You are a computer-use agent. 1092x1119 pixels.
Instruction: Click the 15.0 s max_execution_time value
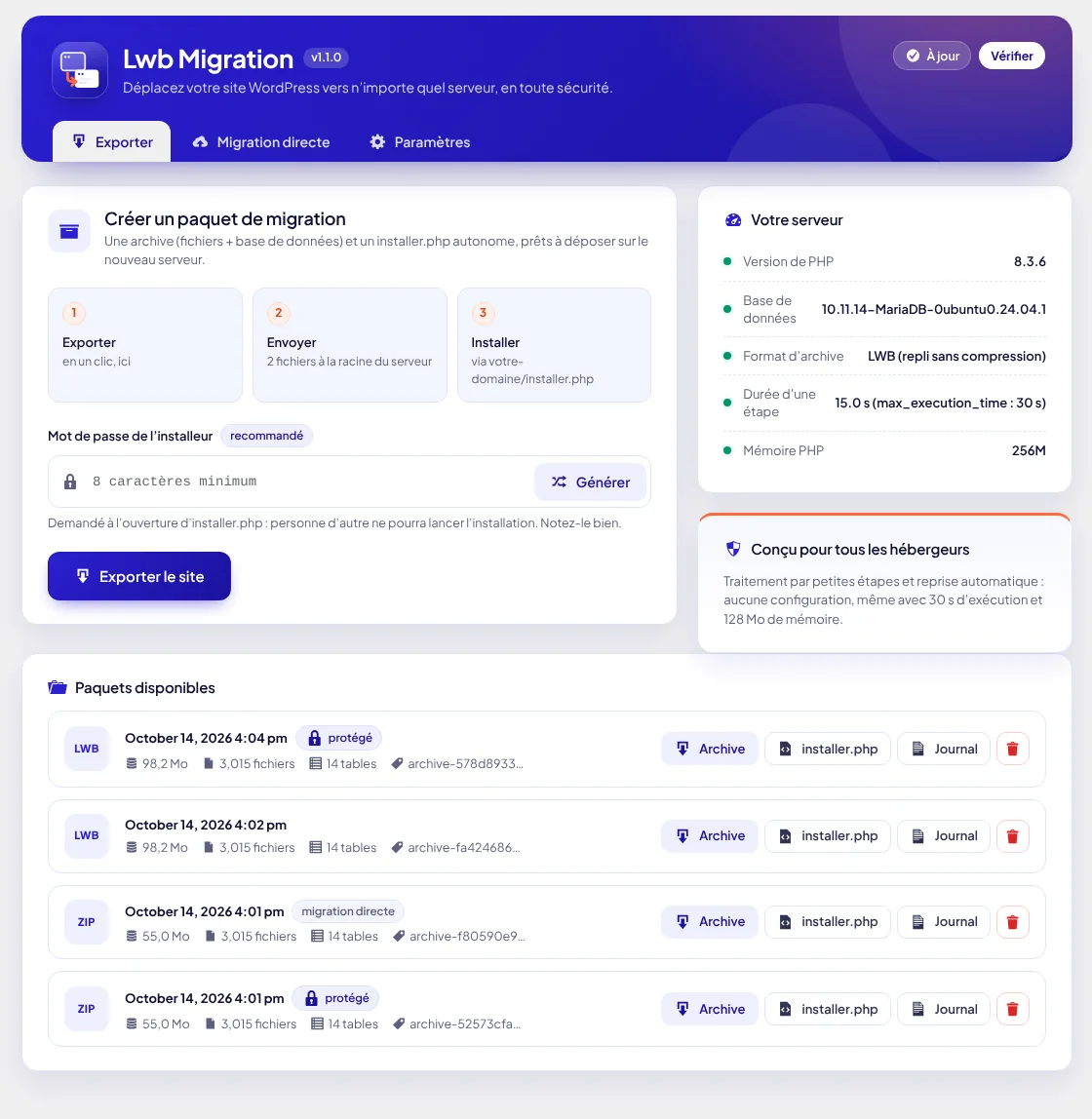tap(940, 403)
